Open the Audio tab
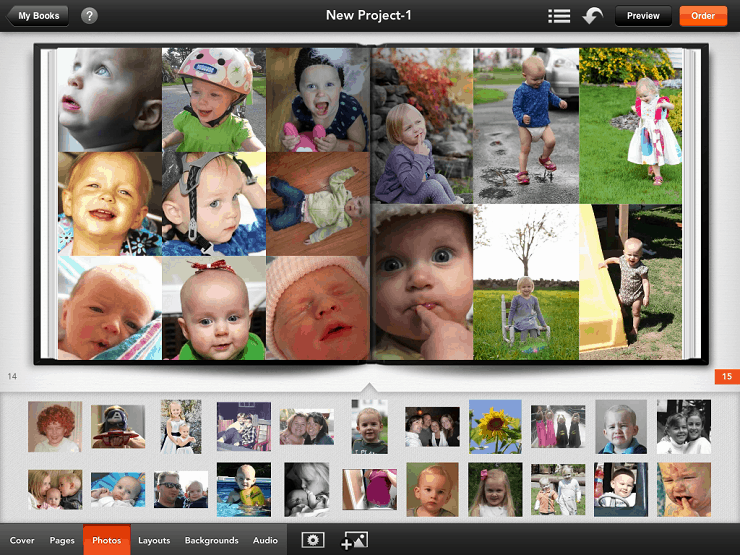The height and width of the screenshot is (555, 740). pos(265,540)
